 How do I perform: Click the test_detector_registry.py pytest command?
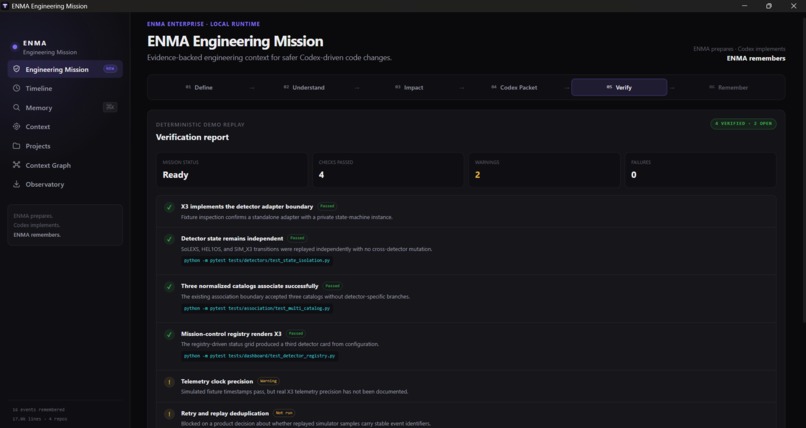click(260, 356)
